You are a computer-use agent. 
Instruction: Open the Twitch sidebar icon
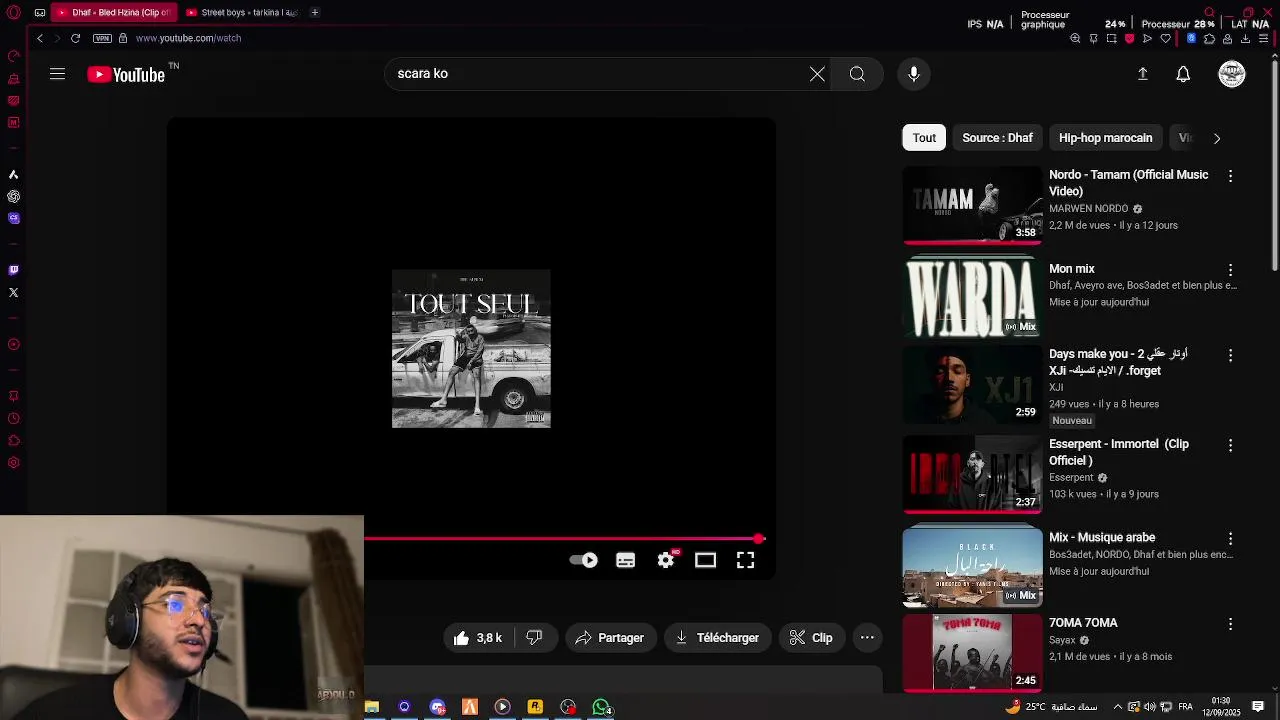13,270
